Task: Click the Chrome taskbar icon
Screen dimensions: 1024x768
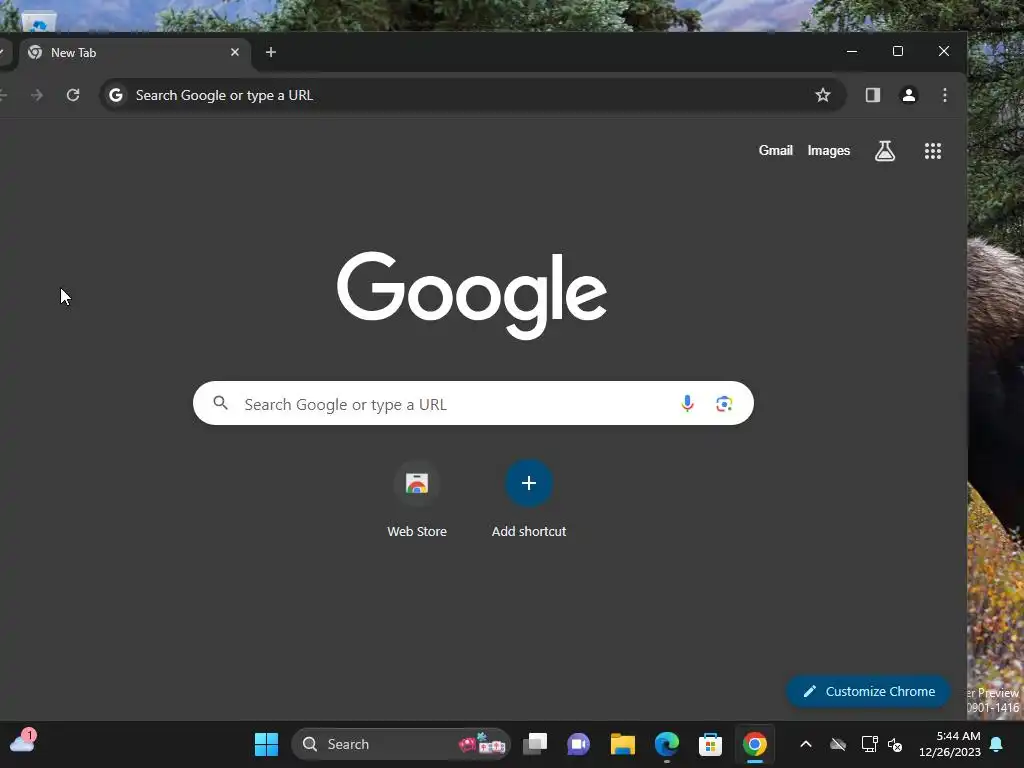Action: 754,744
